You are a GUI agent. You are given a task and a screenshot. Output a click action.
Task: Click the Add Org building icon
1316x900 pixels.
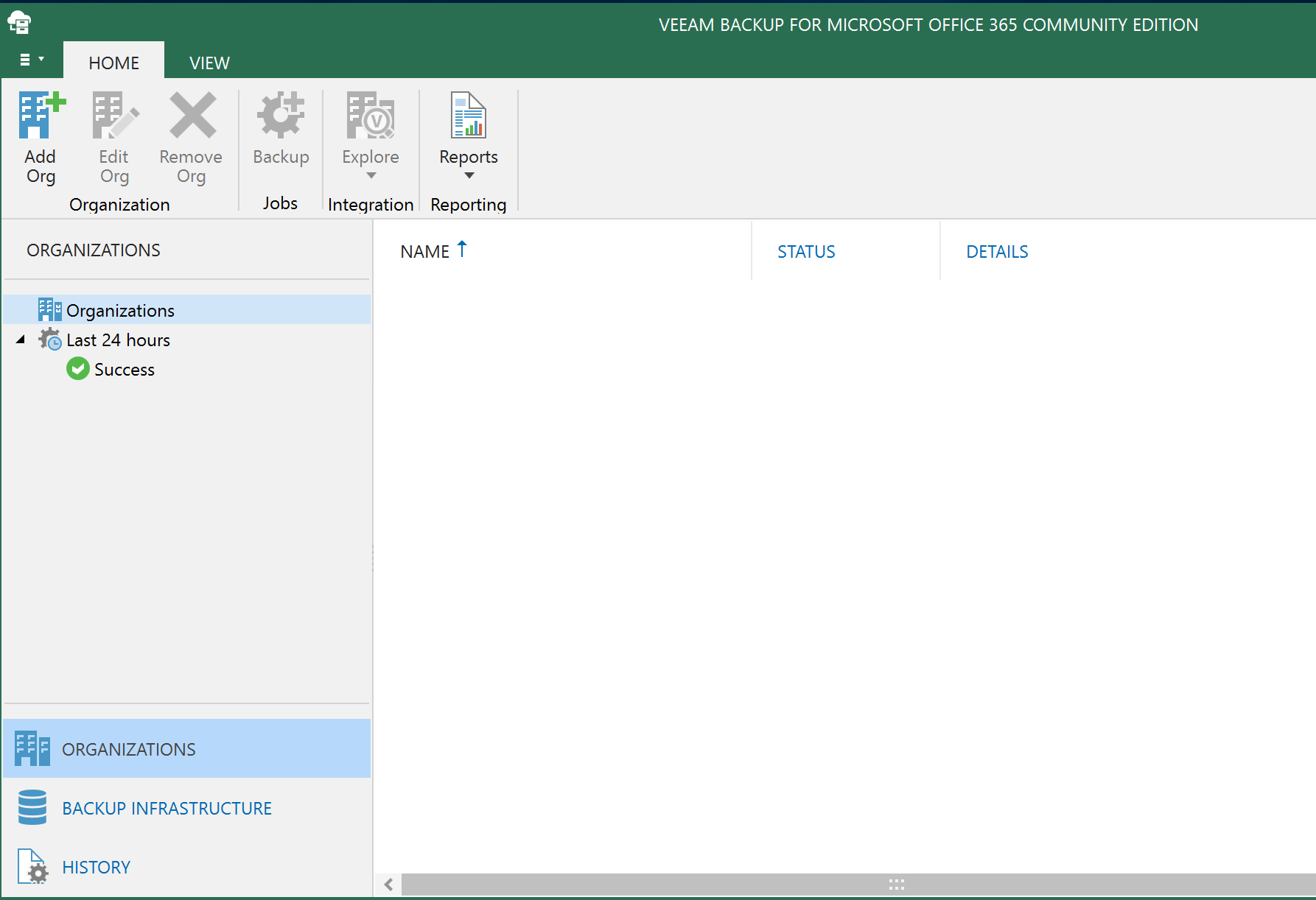click(x=42, y=115)
